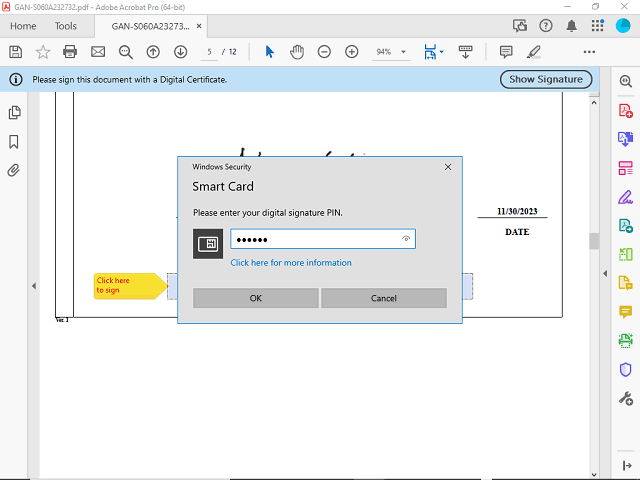Send the file by email with the envelope icon
This screenshot has height=480, width=640.
pos(98,52)
